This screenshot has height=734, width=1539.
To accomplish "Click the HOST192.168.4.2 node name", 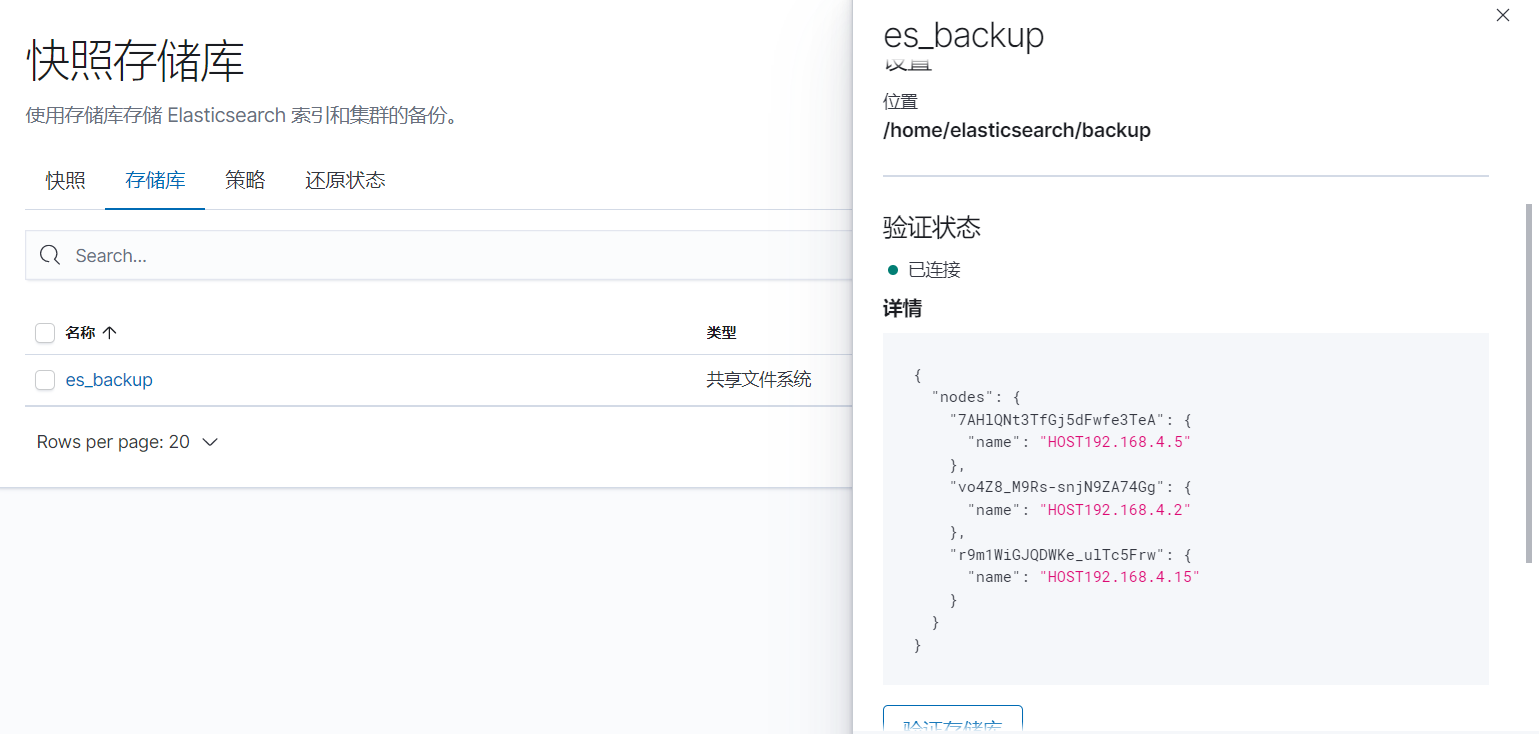I will [x=1116, y=510].
